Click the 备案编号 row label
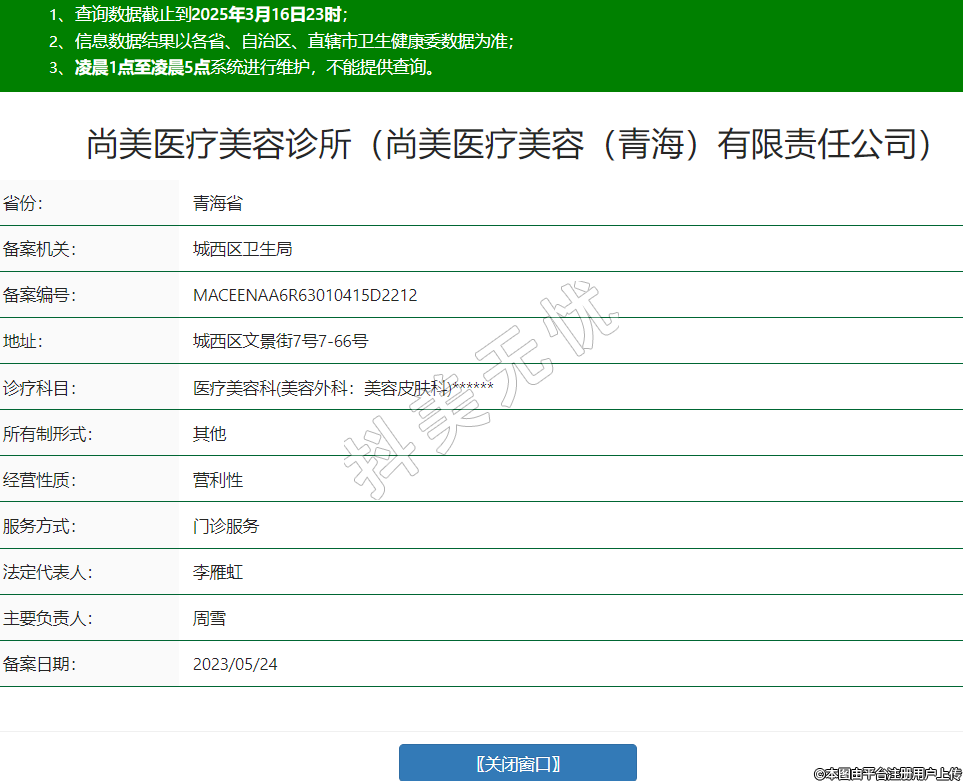The height and width of the screenshot is (781, 963). [x=39, y=295]
